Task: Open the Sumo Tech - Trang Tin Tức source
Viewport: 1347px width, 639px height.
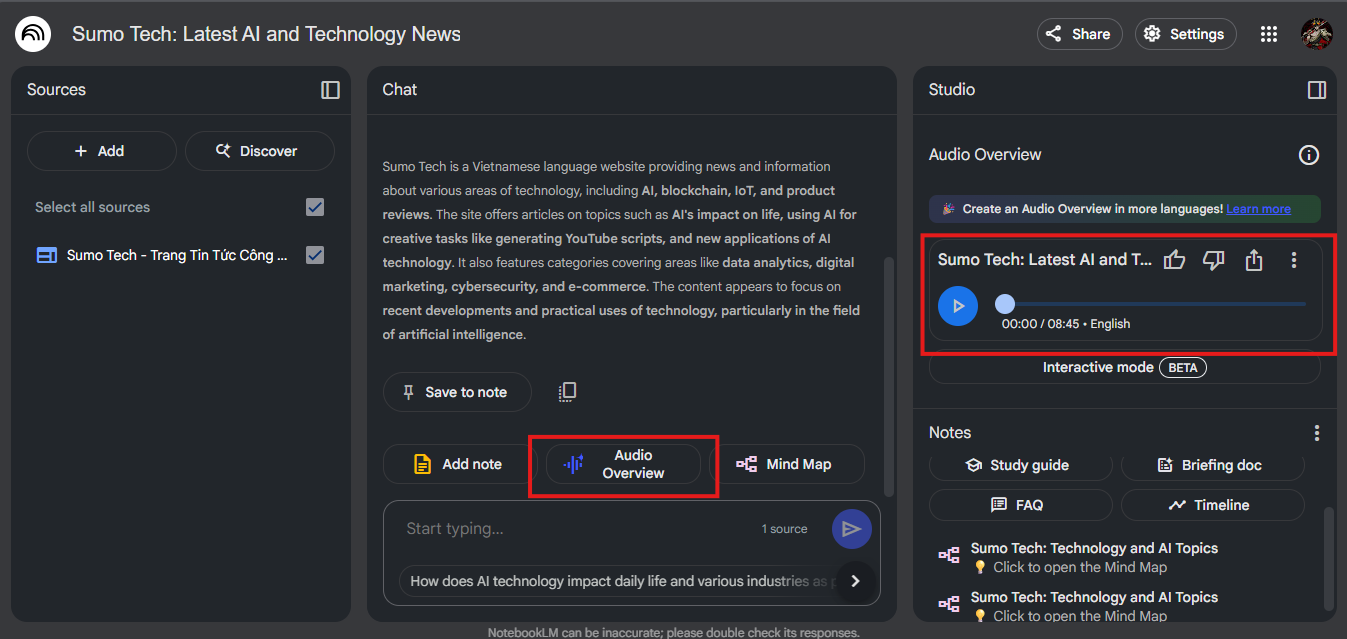Action: 177,255
